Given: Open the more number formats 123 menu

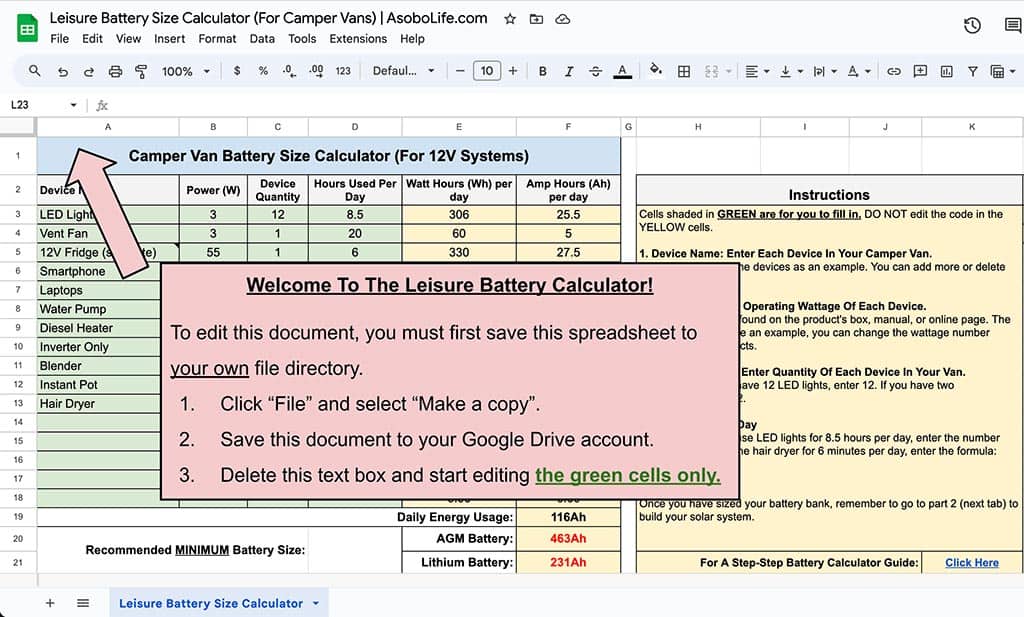Looking at the screenshot, I should click(344, 71).
